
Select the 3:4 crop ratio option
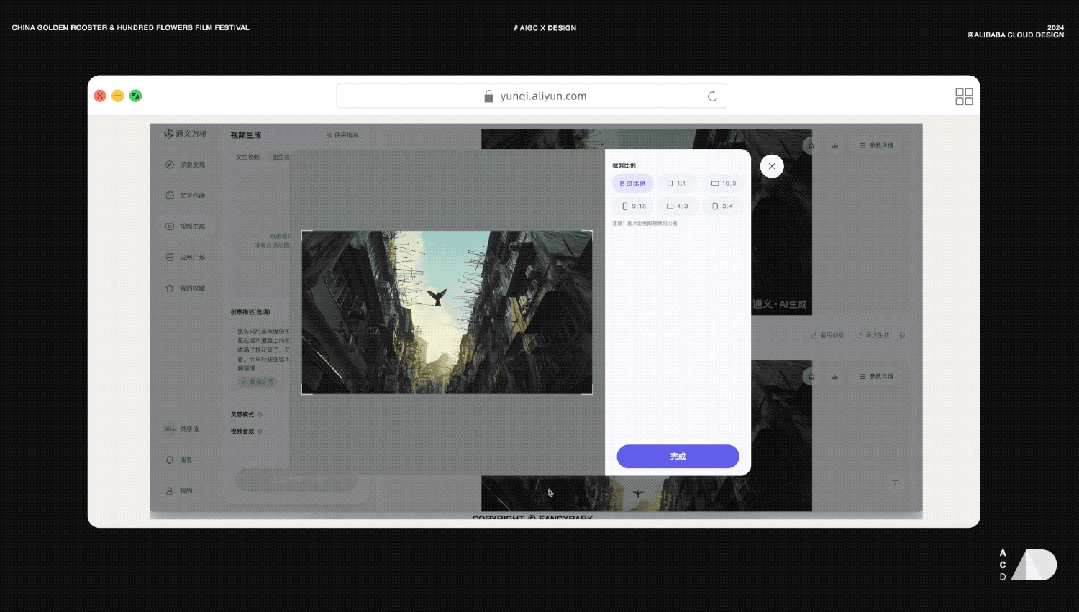click(x=723, y=206)
